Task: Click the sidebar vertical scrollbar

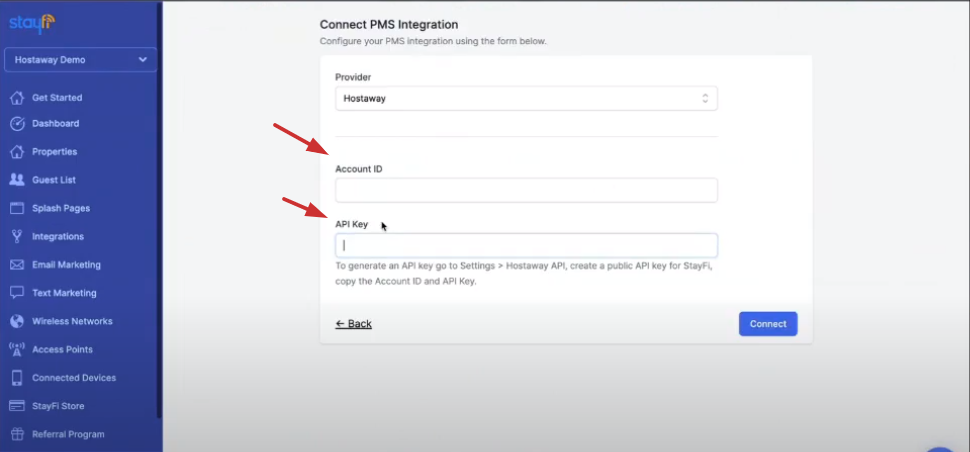Action: [x=160, y=210]
